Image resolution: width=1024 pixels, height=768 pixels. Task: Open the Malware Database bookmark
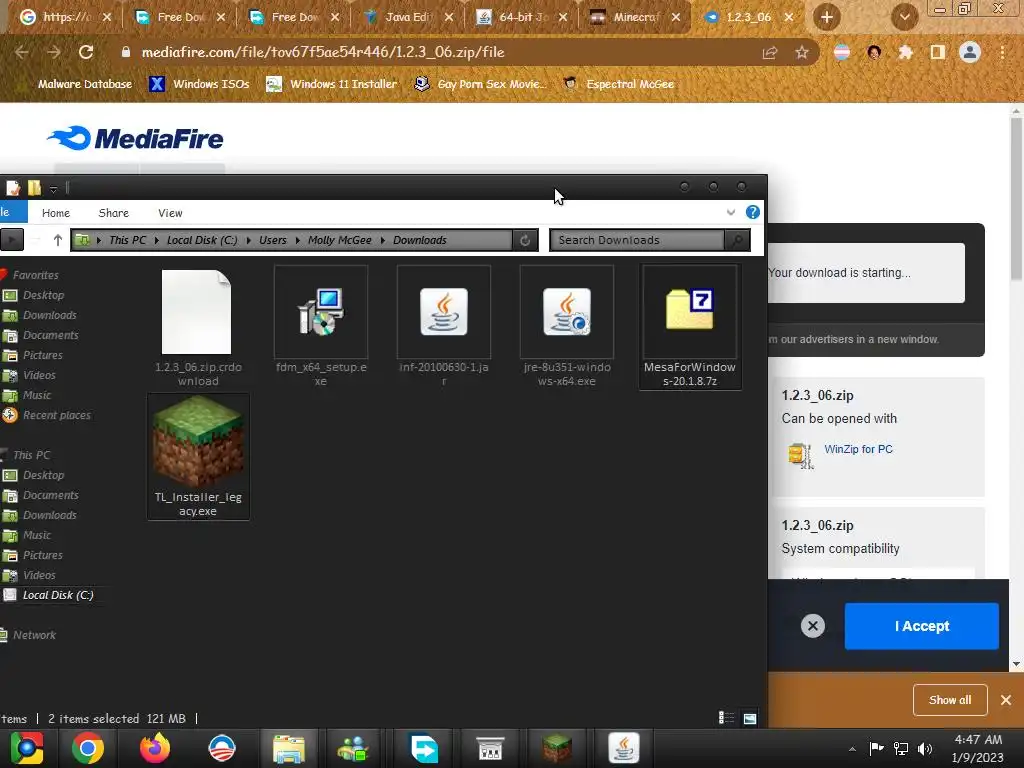click(84, 84)
